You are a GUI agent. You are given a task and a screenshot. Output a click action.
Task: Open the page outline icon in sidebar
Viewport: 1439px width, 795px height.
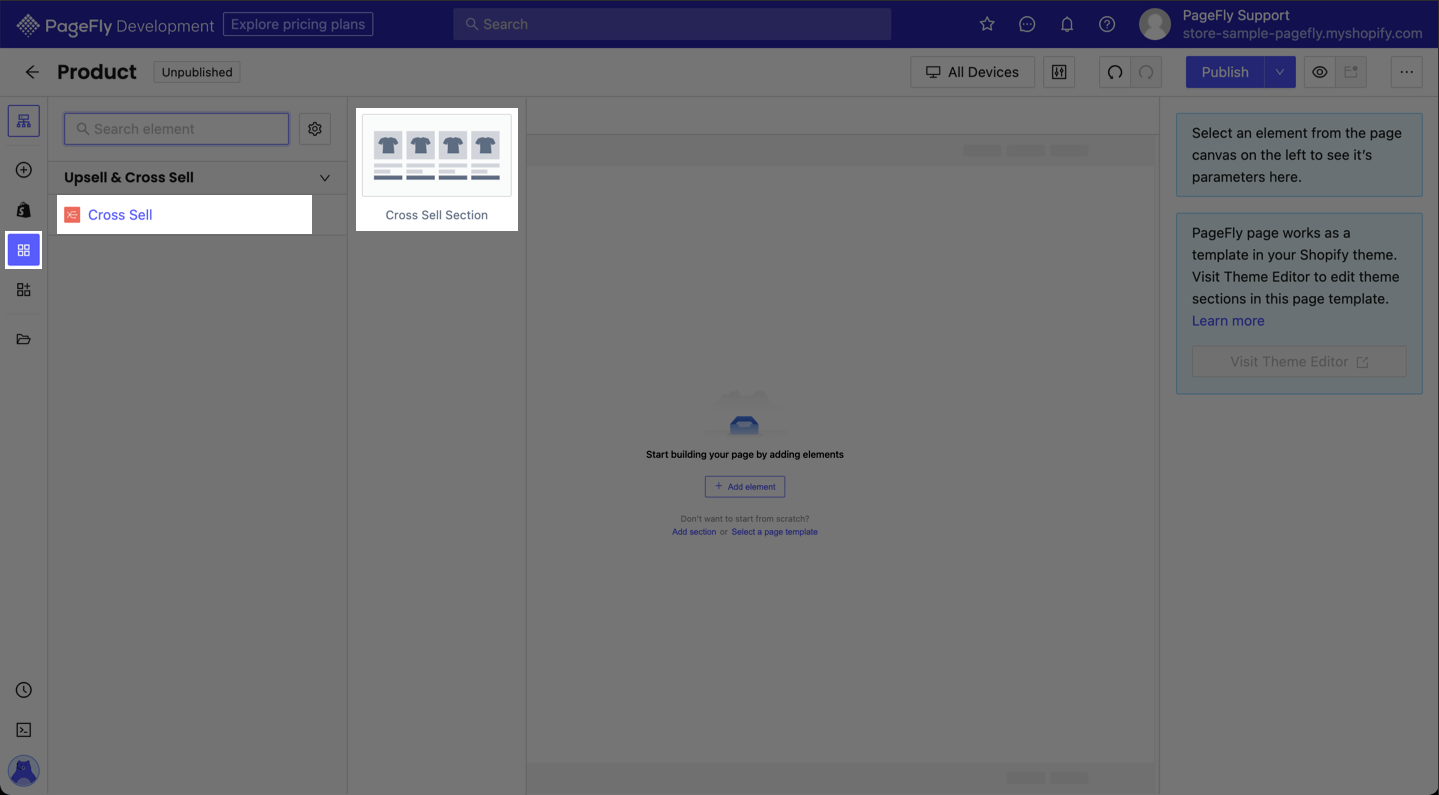pos(24,121)
